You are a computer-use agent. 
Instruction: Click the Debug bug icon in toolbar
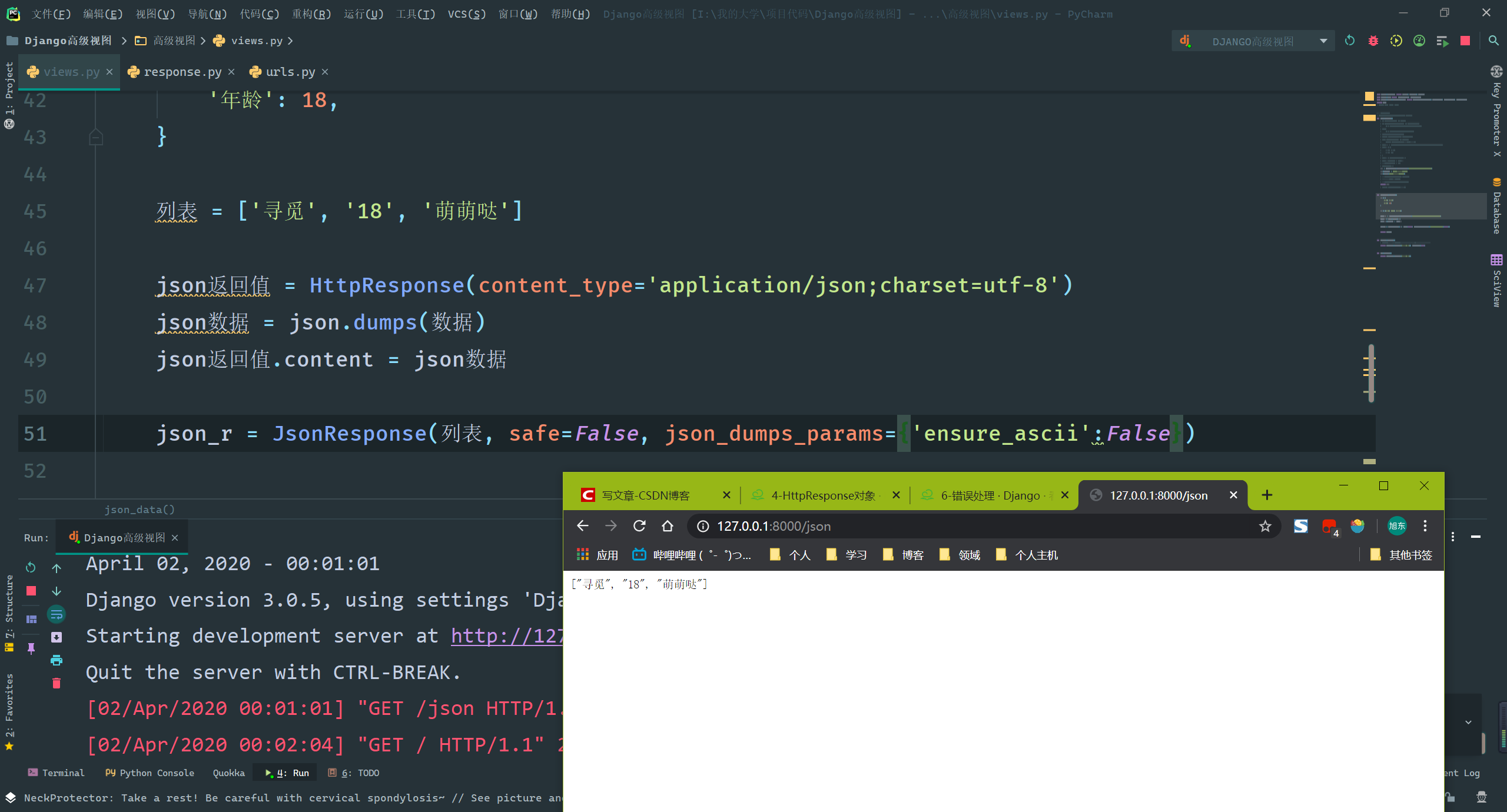tap(1373, 41)
